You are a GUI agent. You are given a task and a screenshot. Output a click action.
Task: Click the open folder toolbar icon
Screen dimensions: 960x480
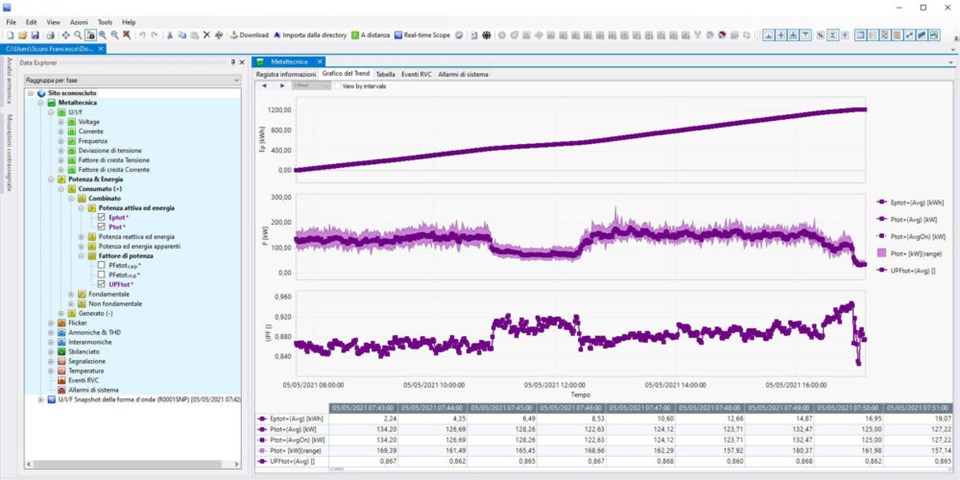[20, 35]
